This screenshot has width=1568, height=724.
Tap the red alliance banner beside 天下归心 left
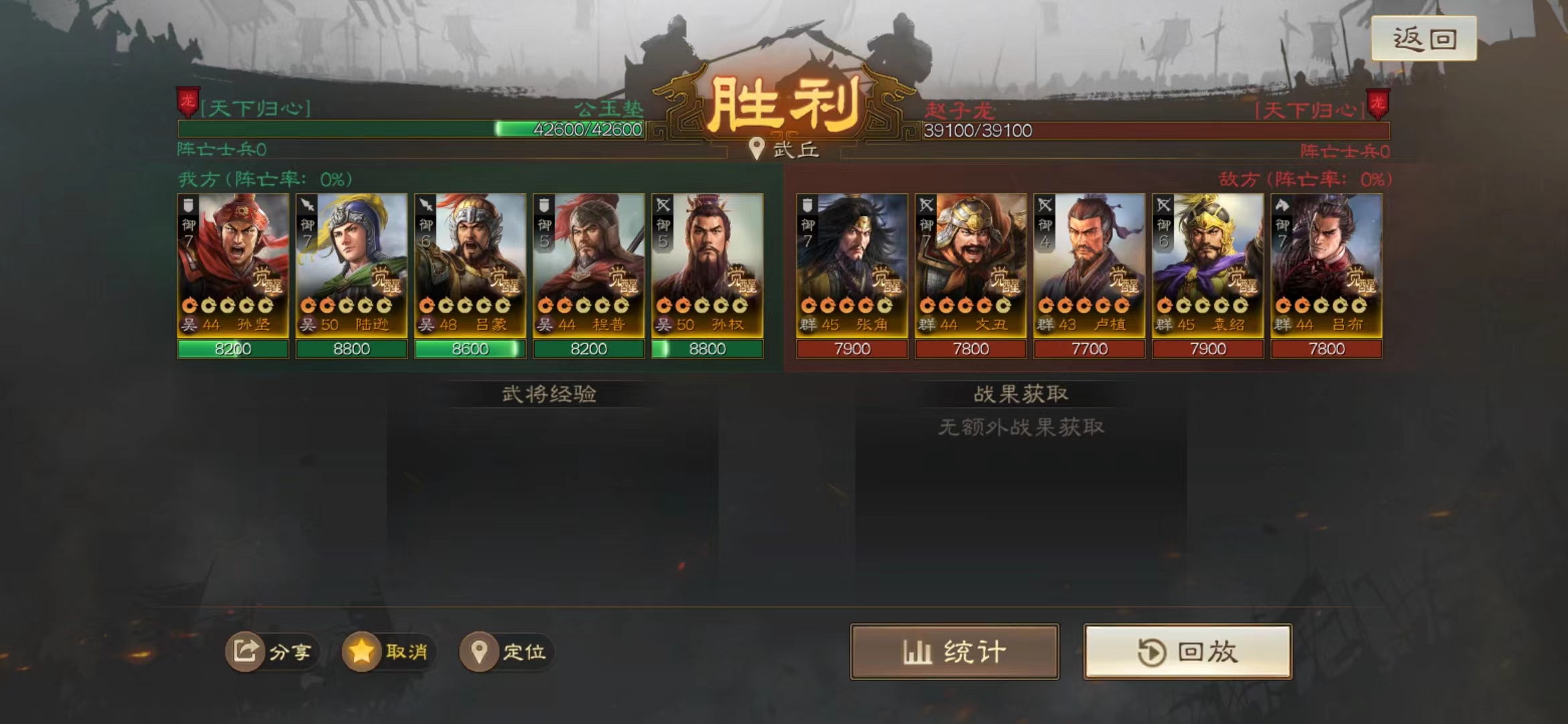188,103
